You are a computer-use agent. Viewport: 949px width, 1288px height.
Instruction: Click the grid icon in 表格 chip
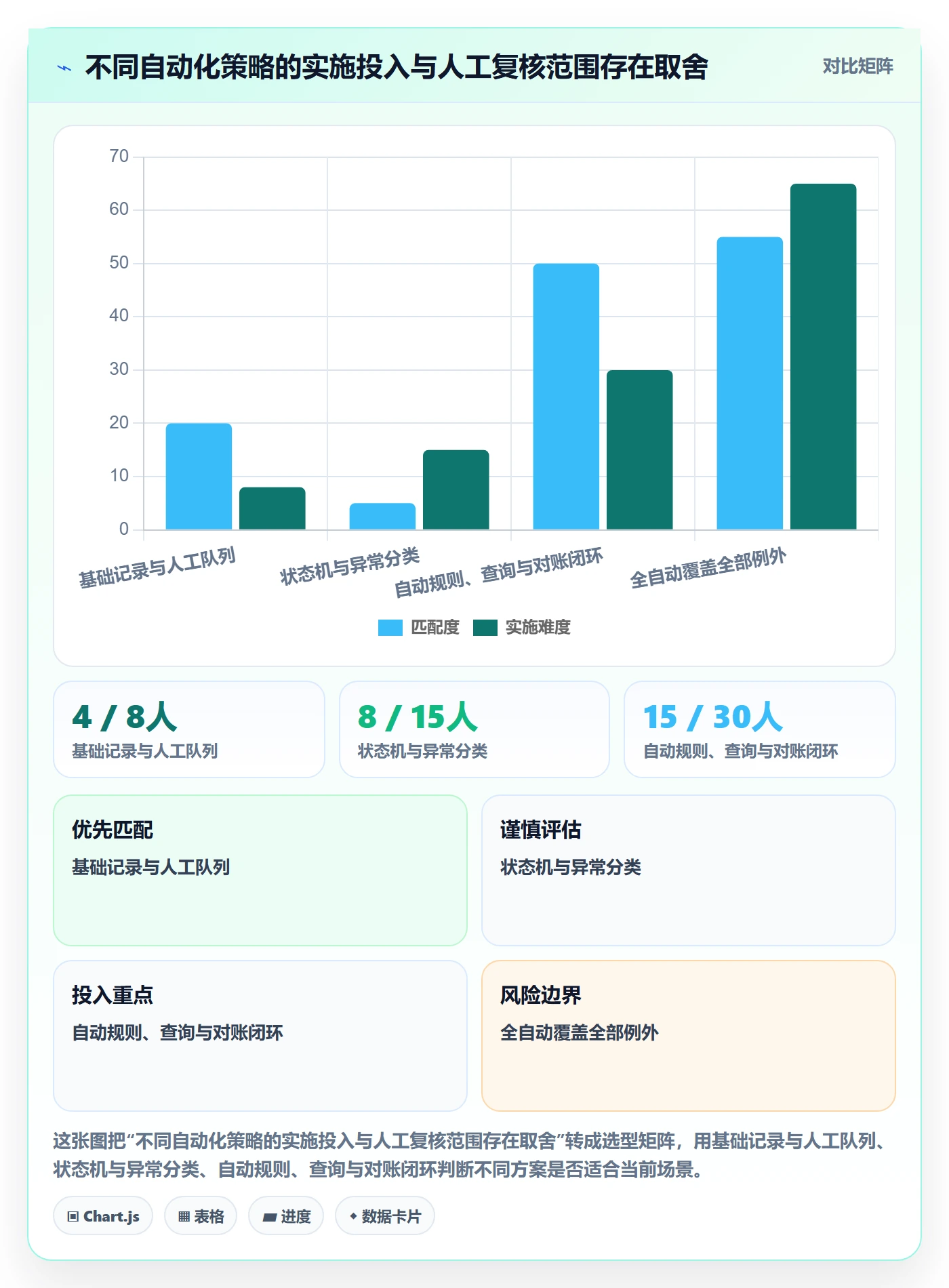(184, 1217)
